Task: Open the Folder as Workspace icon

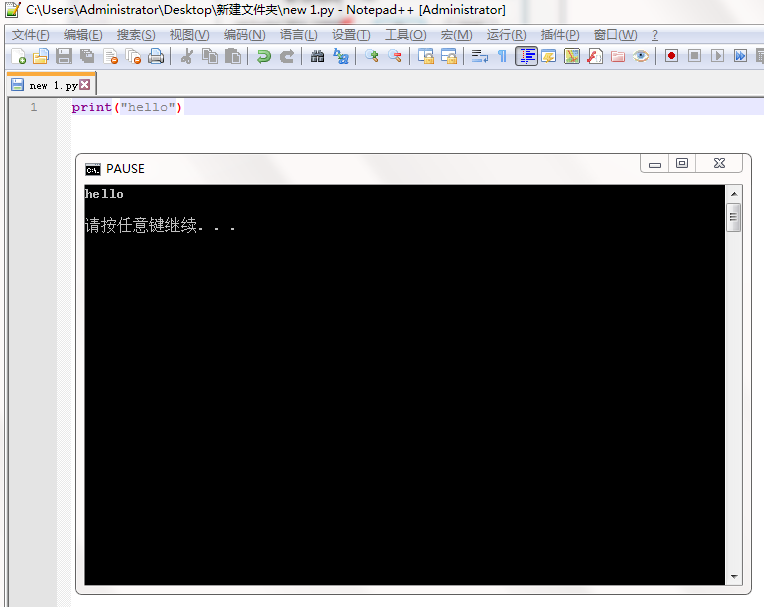Action: [x=618, y=57]
